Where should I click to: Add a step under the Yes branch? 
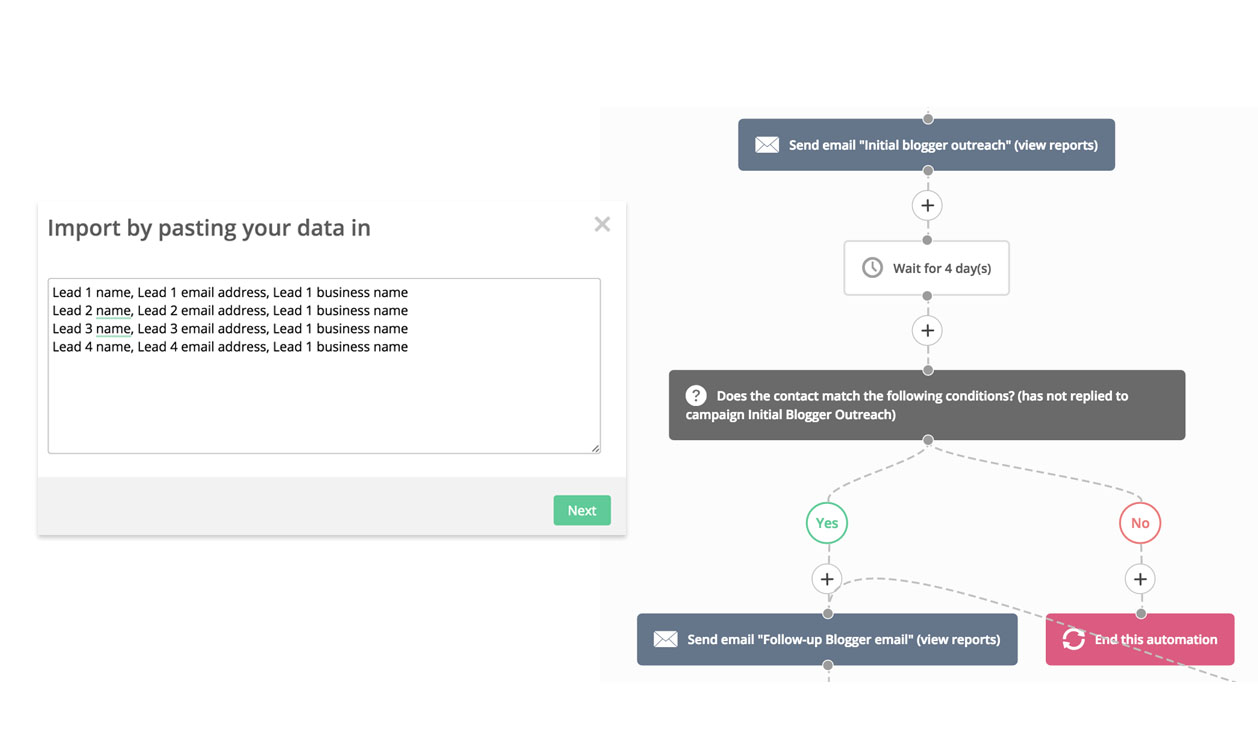[827, 578]
